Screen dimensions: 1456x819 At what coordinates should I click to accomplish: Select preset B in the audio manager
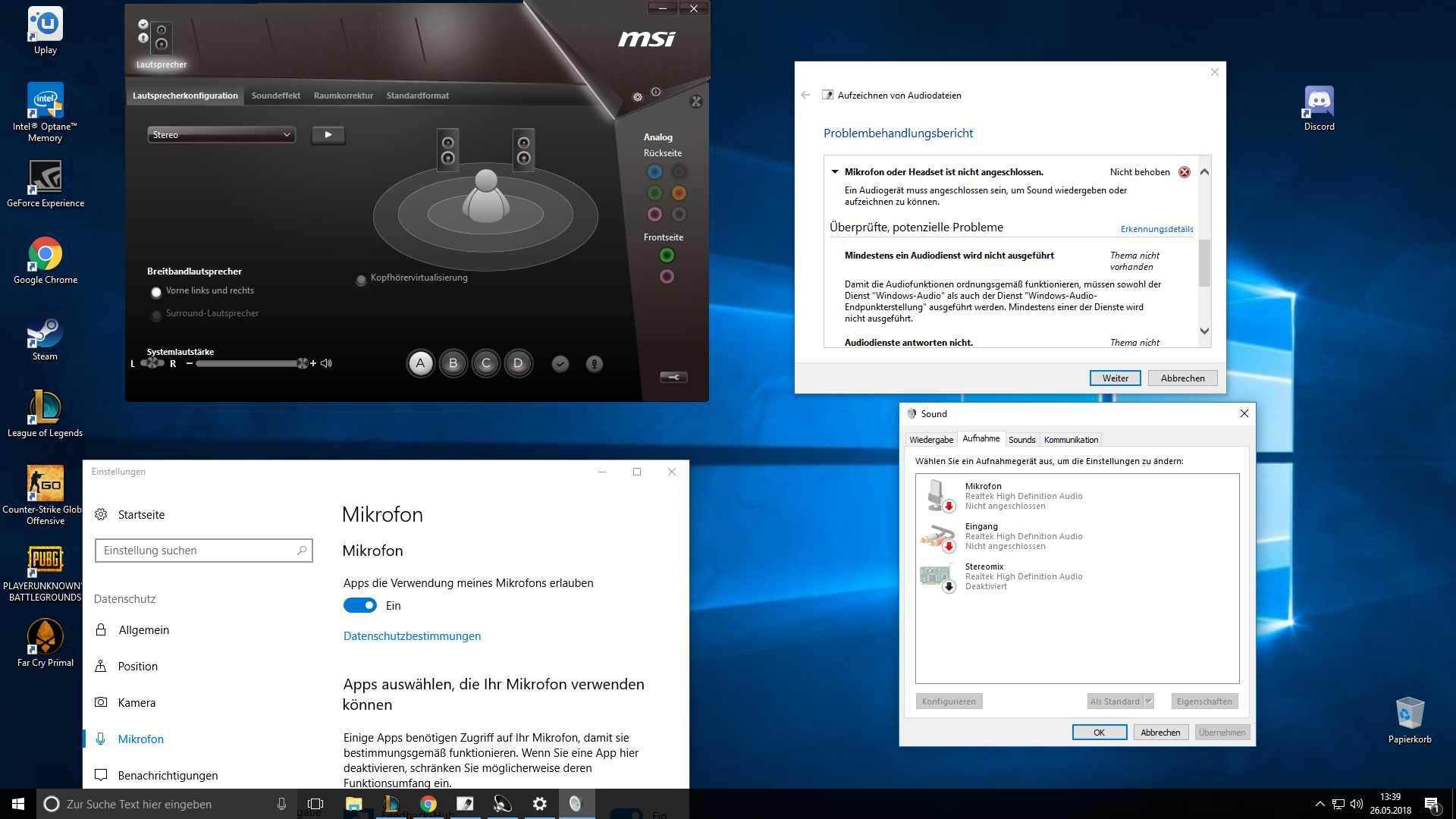pyautogui.click(x=453, y=363)
